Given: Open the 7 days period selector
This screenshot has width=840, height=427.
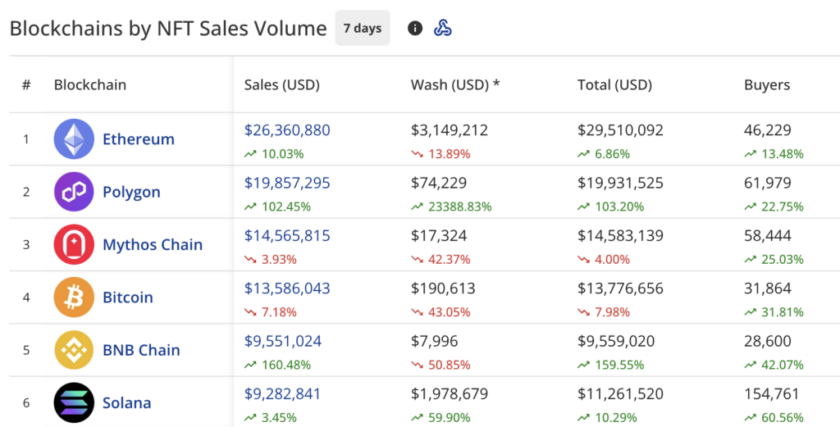Looking at the screenshot, I should click(362, 28).
